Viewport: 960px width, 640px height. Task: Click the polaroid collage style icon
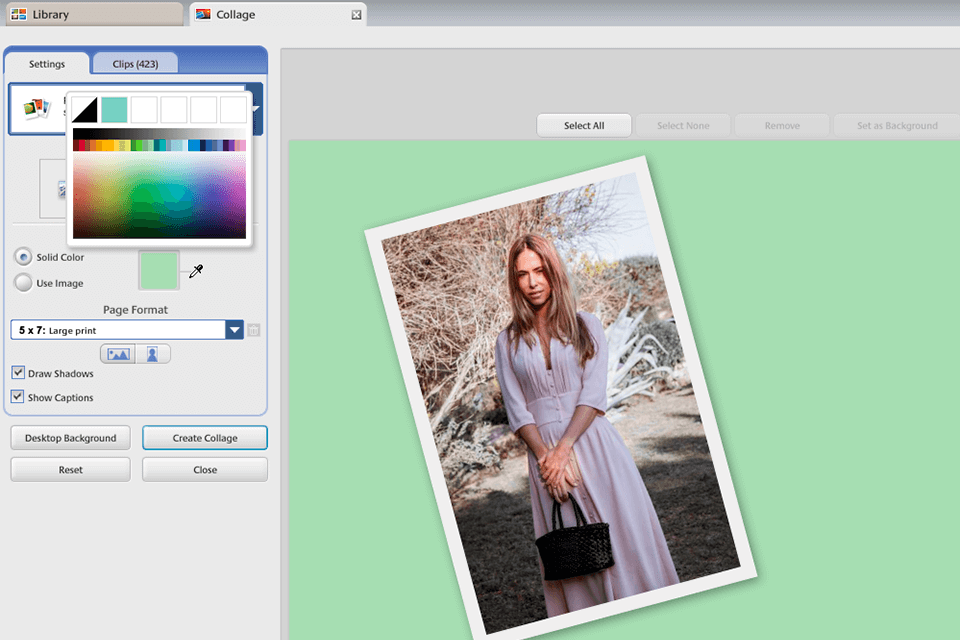tap(38, 107)
